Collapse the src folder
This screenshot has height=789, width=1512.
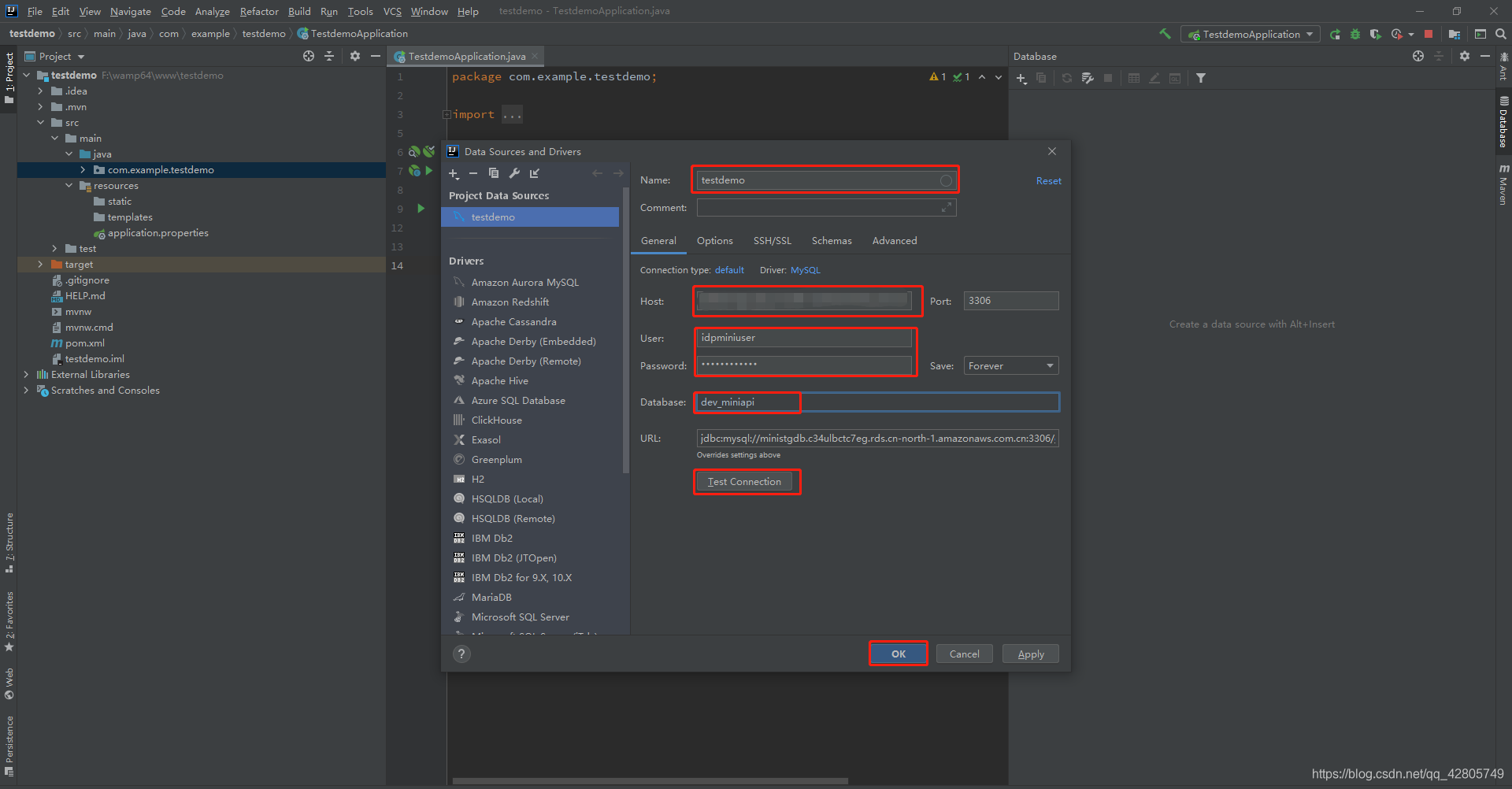[40, 123]
